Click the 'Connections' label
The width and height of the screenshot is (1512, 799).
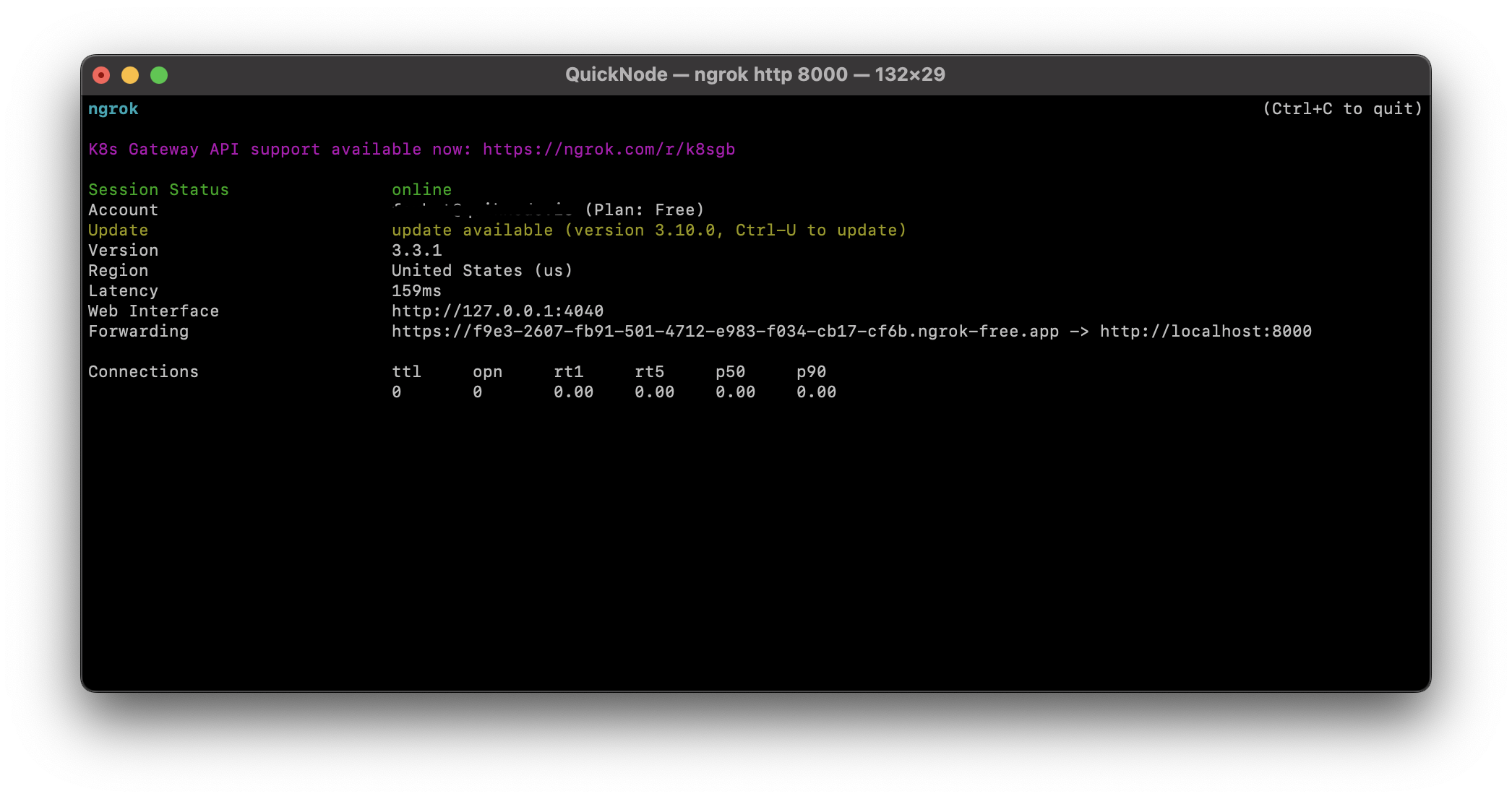tap(143, 372)
